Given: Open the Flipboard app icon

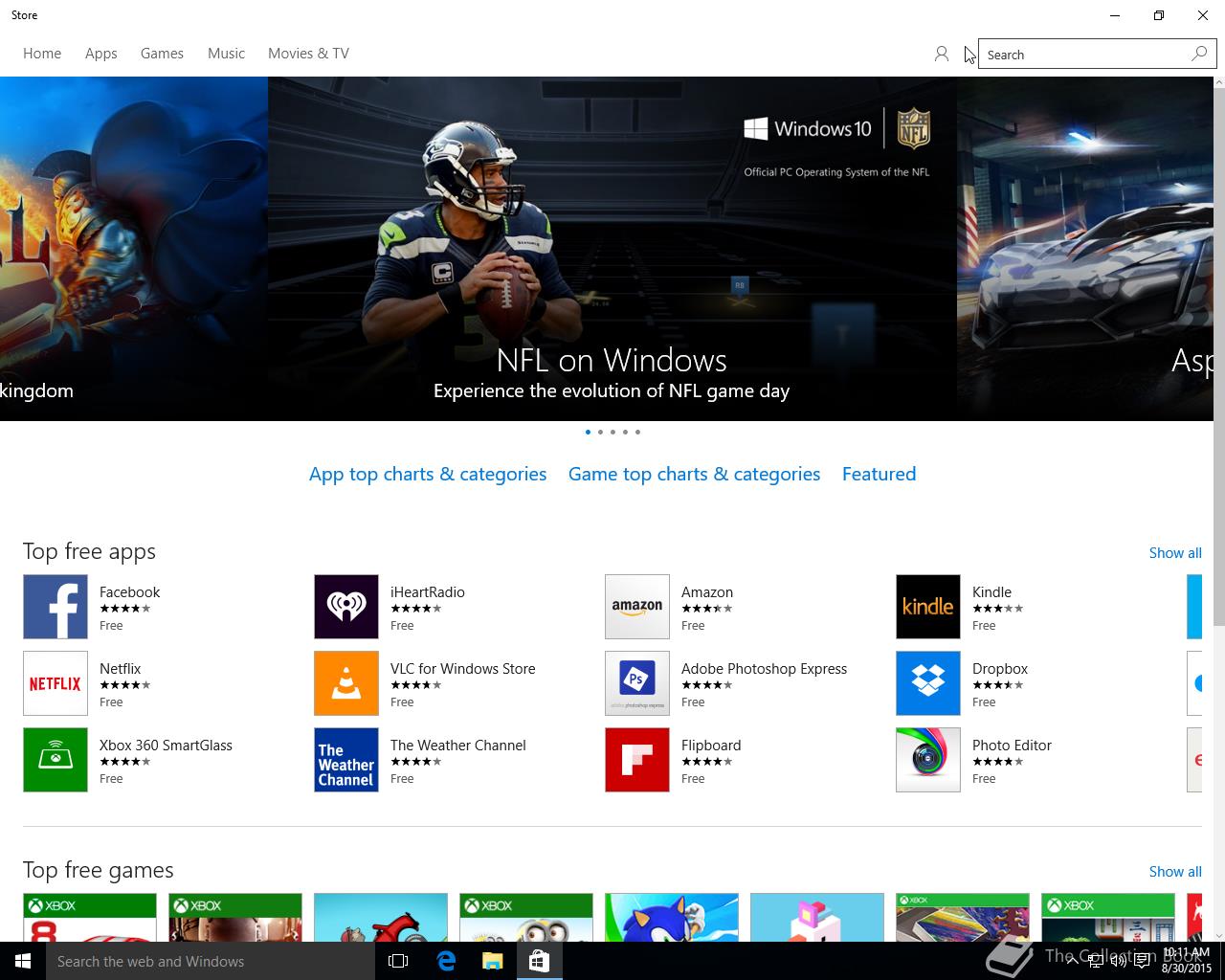Looking at the screenshot, I should pos(637,760).
